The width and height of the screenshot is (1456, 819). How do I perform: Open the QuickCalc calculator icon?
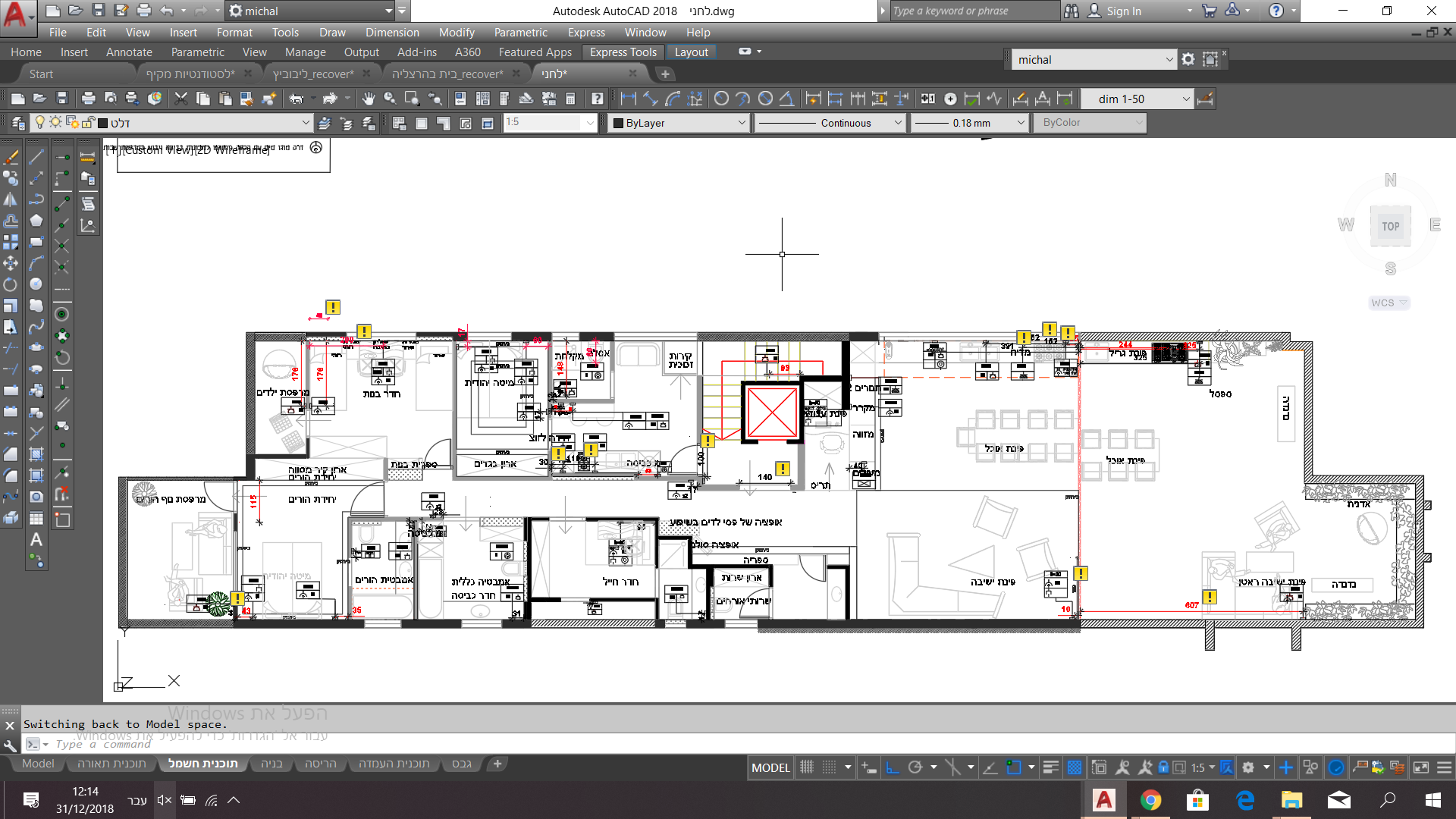(x=570, y=99)
